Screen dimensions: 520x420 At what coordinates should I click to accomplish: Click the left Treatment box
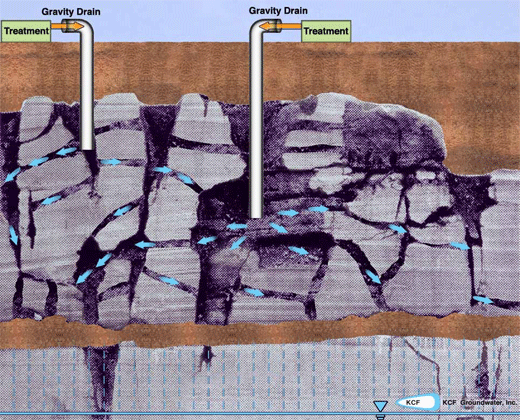26,31
